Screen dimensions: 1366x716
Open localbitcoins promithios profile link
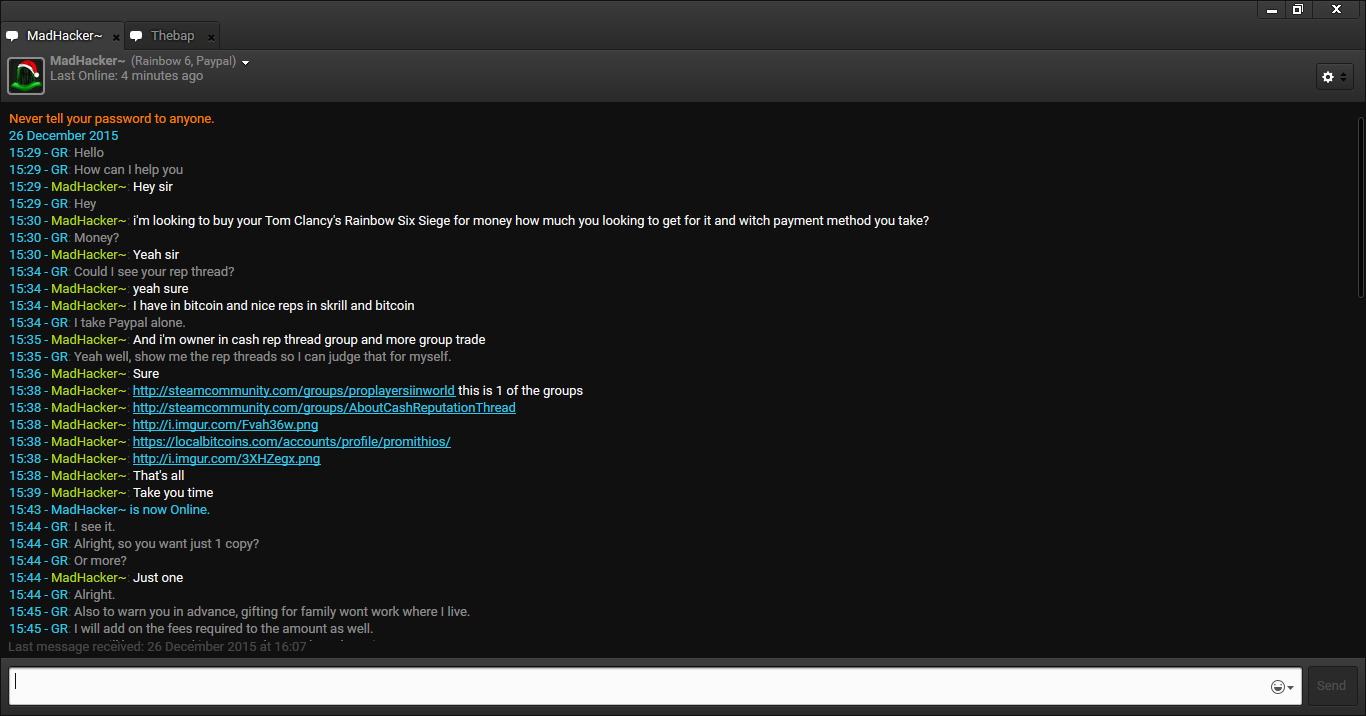[x=291, y=442]
